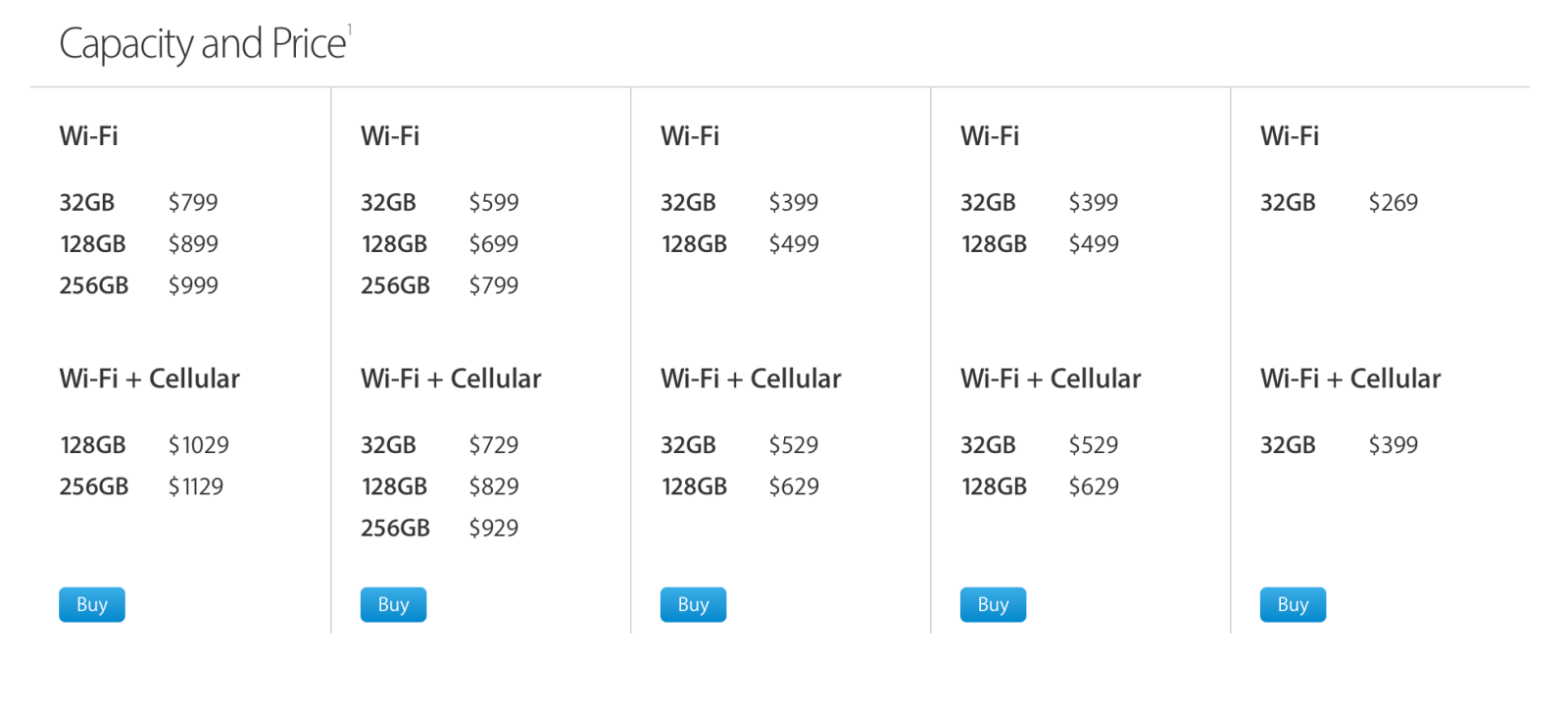
Task: Click the $729 32GB cellular price
Action: [x=494, y=445]
